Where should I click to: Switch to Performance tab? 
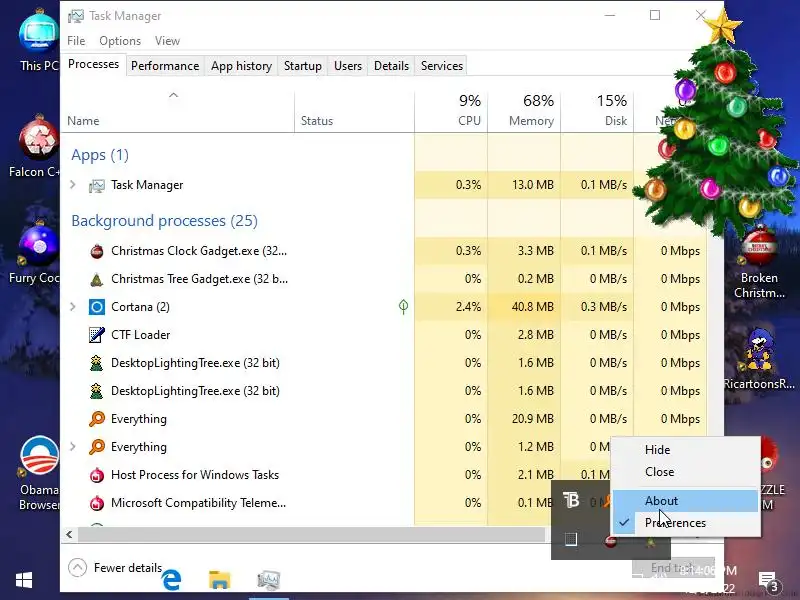click(x=165, y=66)
